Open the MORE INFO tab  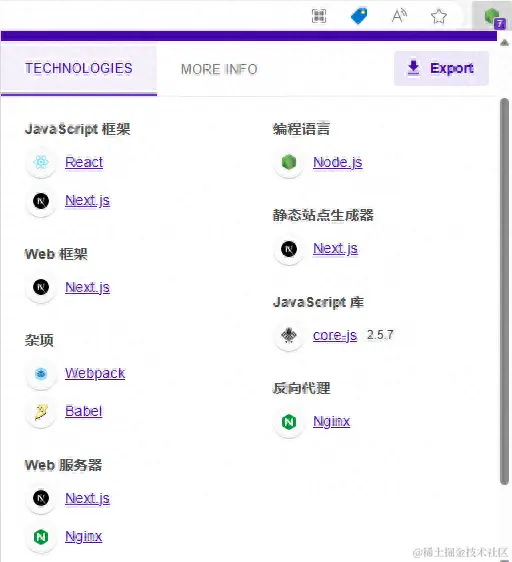[219, 69]
